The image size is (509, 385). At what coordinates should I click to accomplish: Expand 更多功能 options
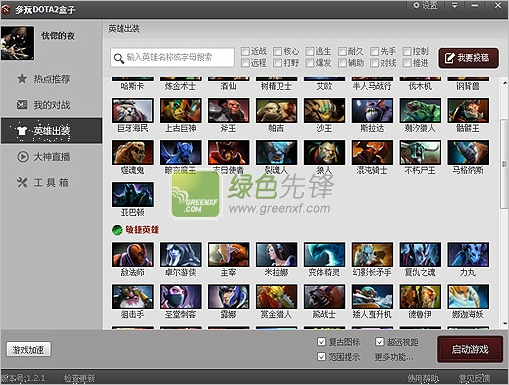pyautogui.click(x=394, y=357)
